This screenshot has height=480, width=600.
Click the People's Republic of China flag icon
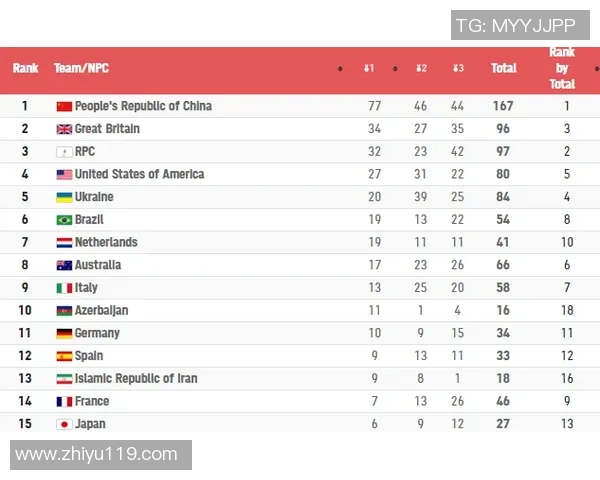click(x=64, y=106)
